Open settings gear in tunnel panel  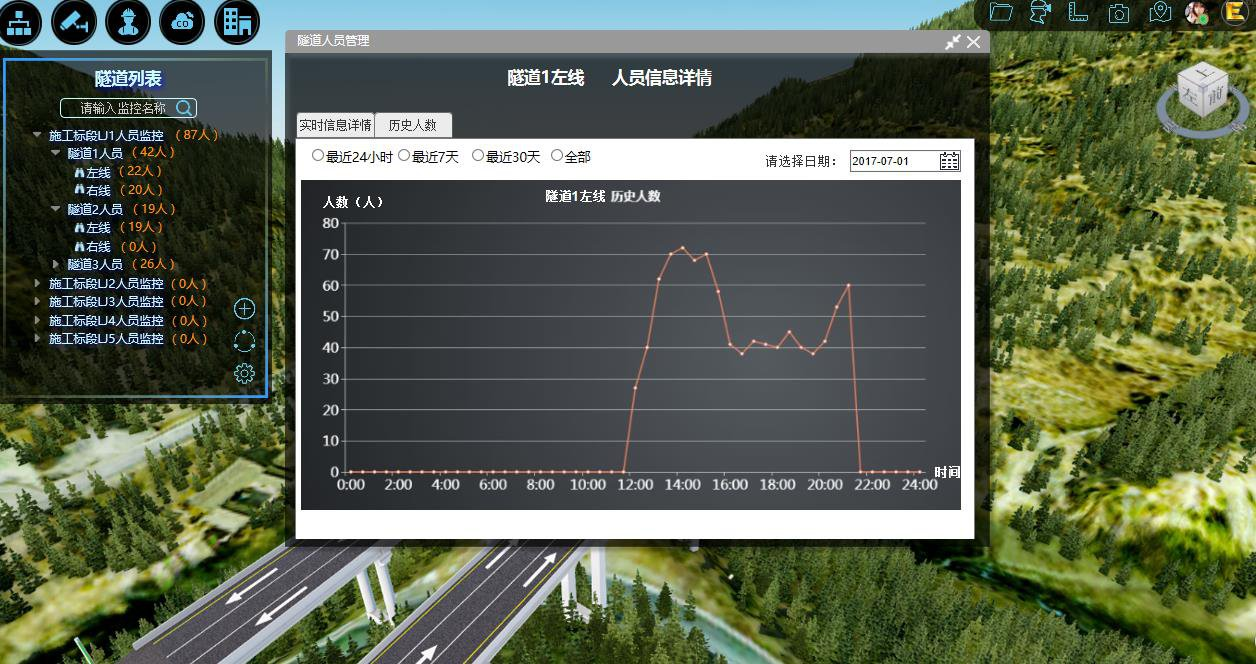point(244,374)
